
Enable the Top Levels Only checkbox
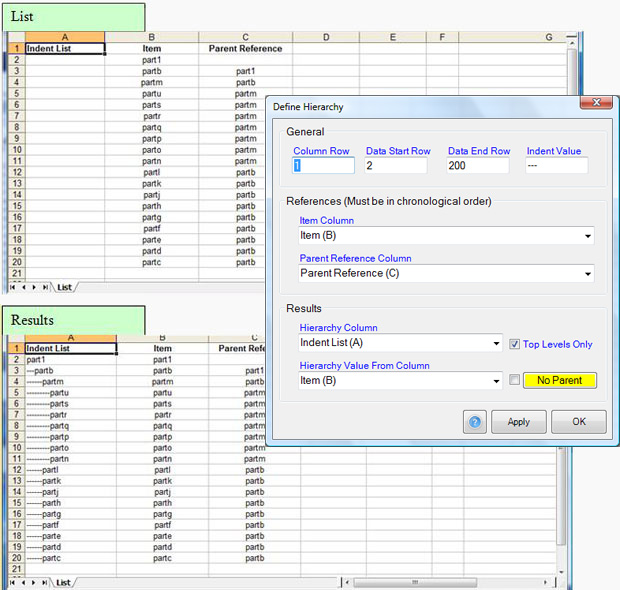[x=515, y=344]
